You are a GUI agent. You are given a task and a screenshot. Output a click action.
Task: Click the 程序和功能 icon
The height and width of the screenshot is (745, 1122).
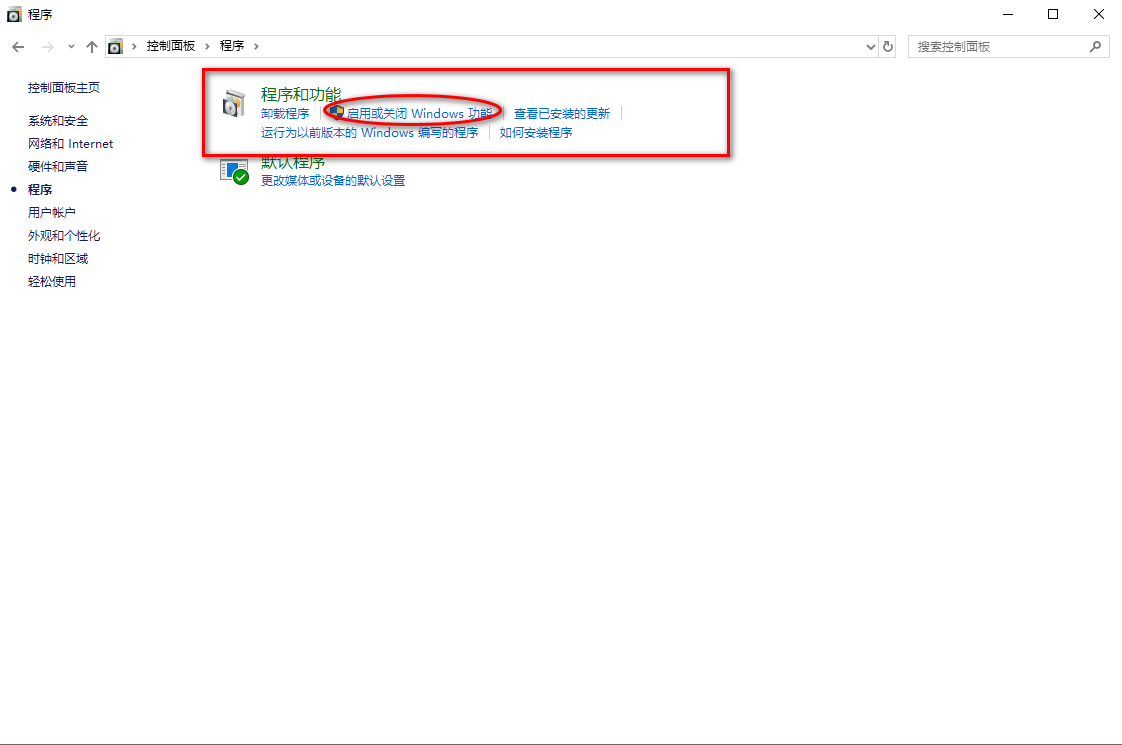tap(234, 104)
